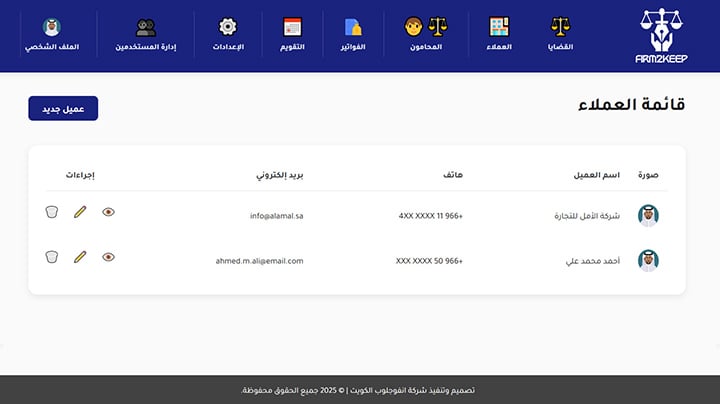This screenshot has height=404, width=720.
Task: Select the القضايا menu label
Action: (x=561, y=48)
